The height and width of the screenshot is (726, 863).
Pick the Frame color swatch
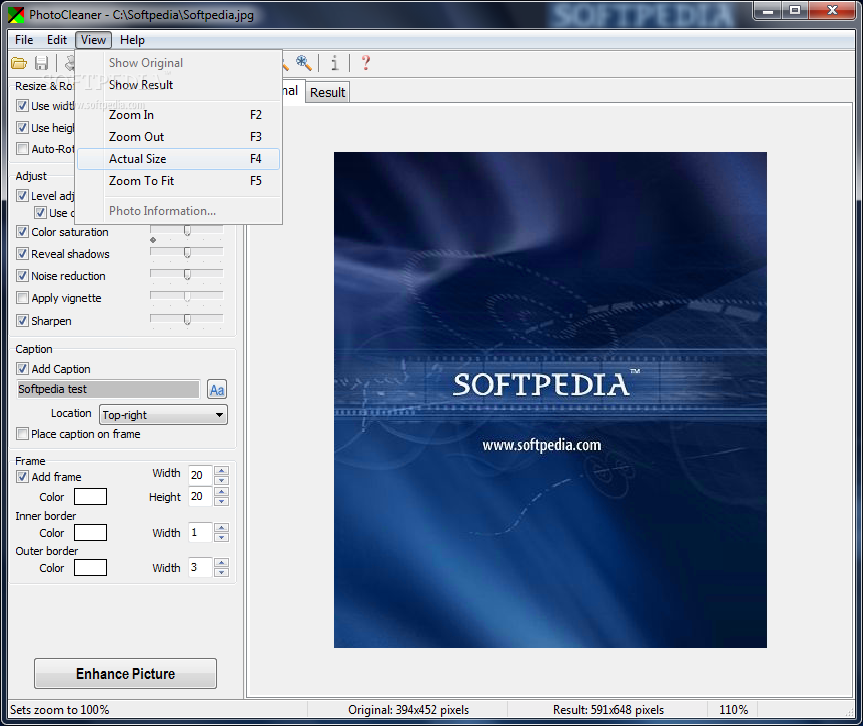point(90,496)
